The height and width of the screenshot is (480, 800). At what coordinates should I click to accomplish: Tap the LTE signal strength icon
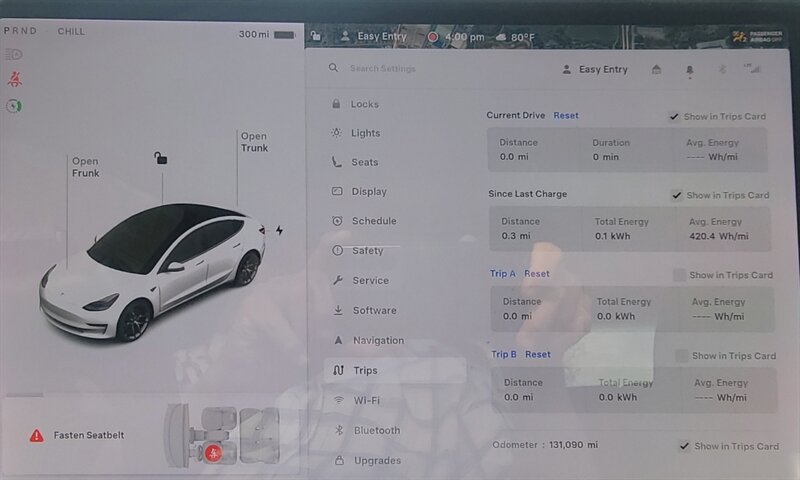click(752, 68)
